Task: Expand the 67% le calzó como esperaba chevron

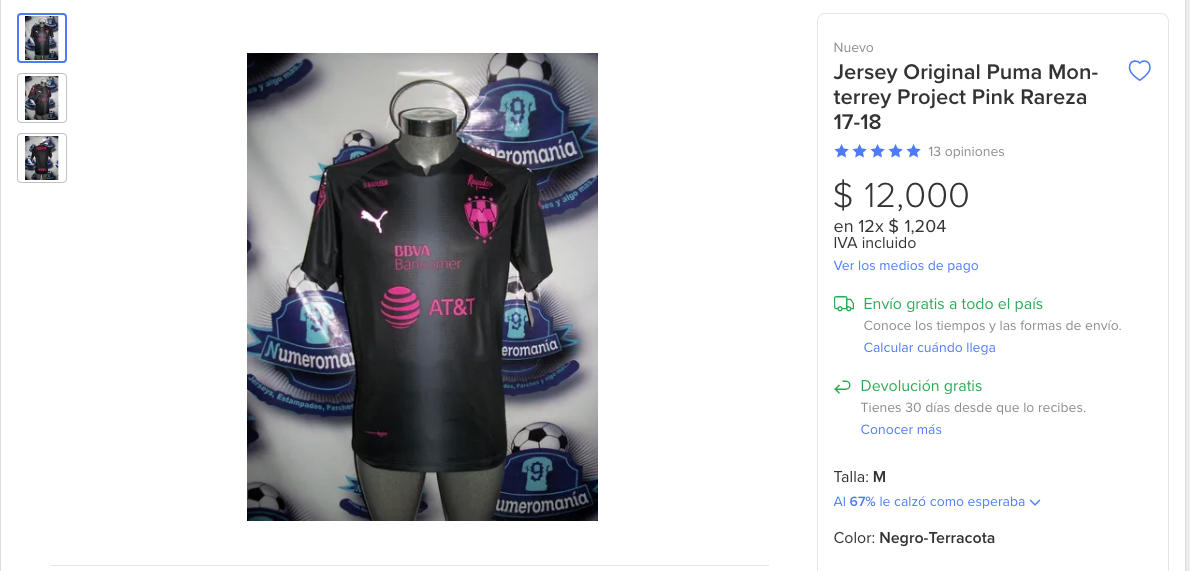Action: (x=1034, y=502)
